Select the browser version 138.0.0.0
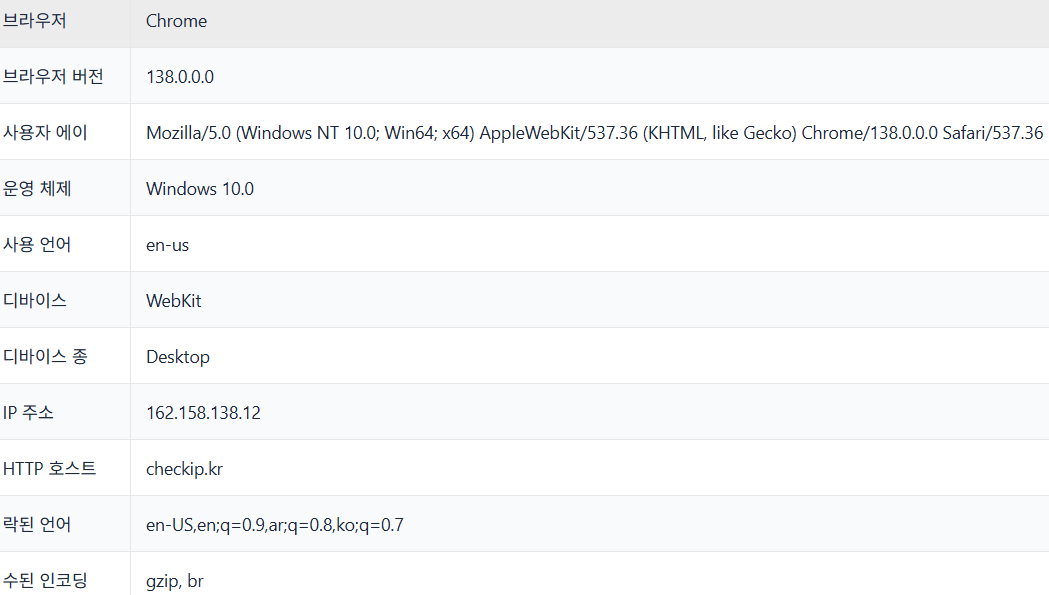The width and height of the screenshot is (1049, 595). click(180, 76)
